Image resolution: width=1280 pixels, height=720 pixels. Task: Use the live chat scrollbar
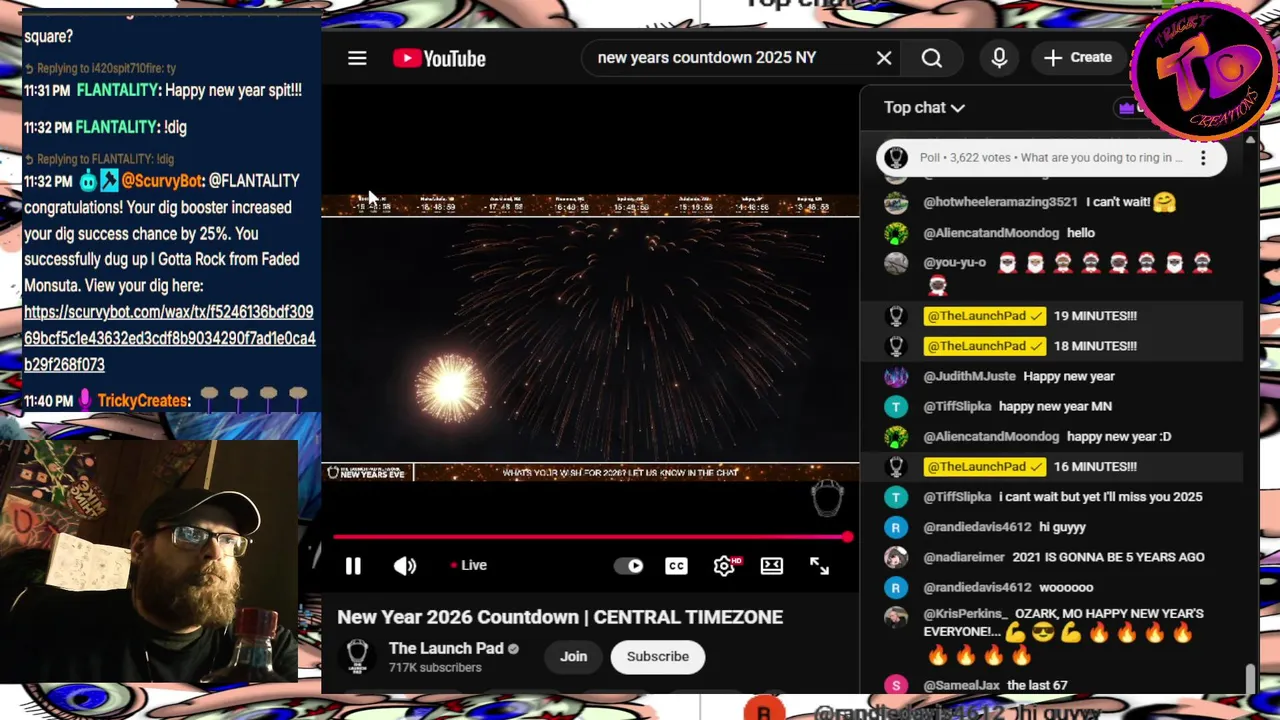coord(1250,680)
